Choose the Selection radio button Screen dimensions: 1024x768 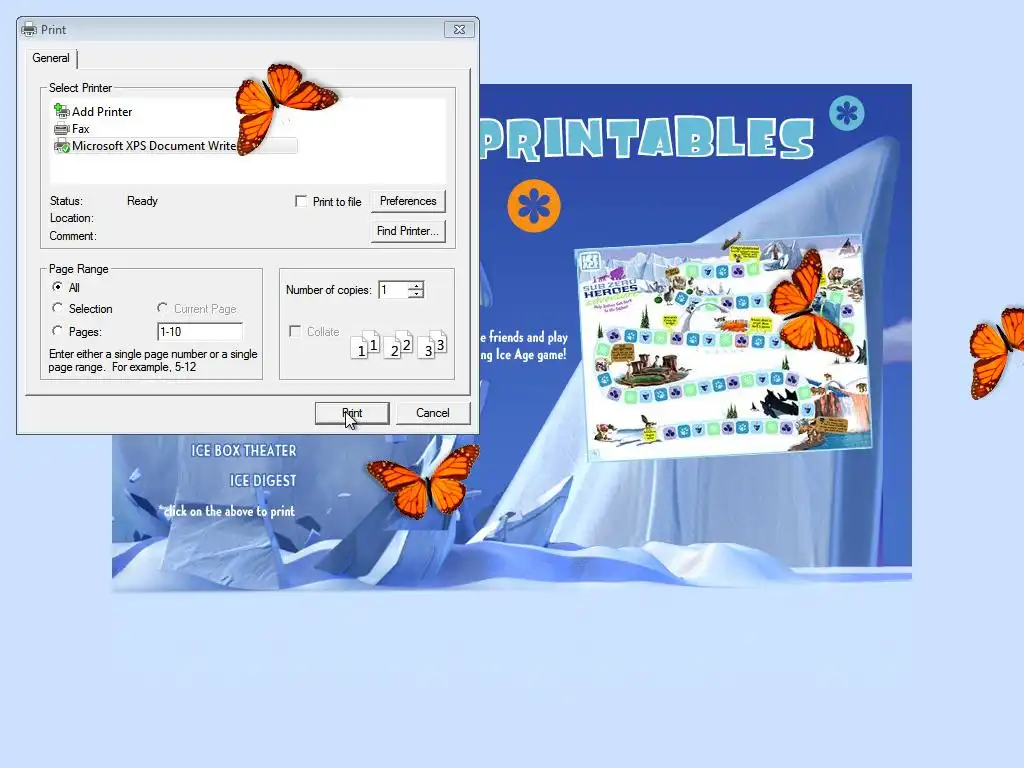click(57, 308)
